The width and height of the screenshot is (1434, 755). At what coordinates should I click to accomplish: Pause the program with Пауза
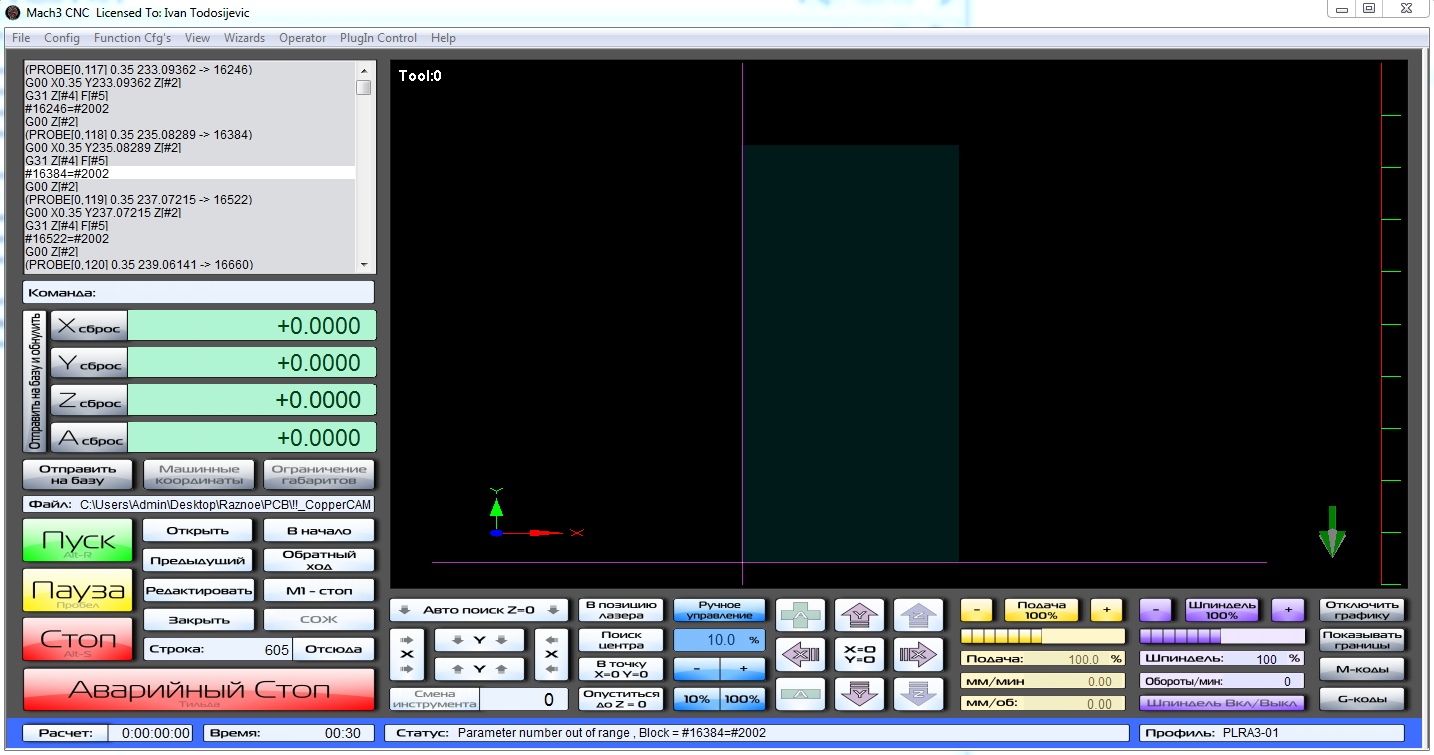[x=77, y=590]
